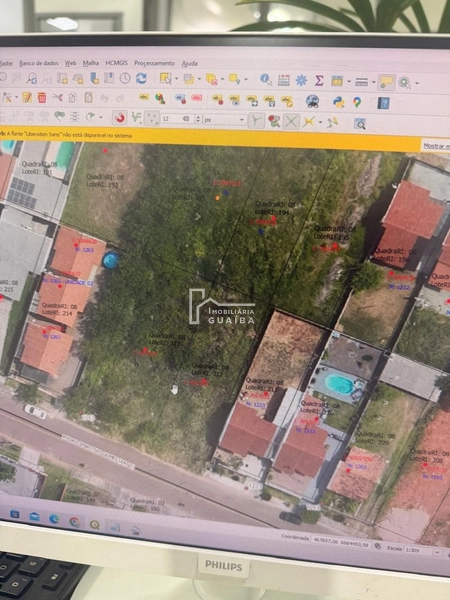Expand the Measure tool dropdown arrow
The width and height of the screenshot is (450, 600).
tap(373, 82)
